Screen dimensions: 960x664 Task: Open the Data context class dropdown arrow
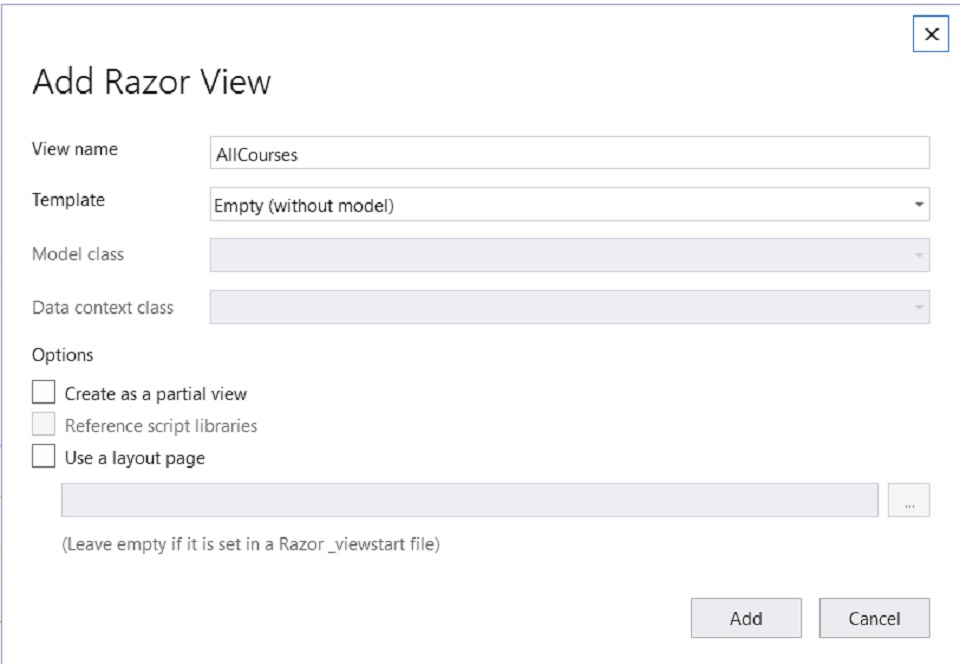click(x=918, y=307)
